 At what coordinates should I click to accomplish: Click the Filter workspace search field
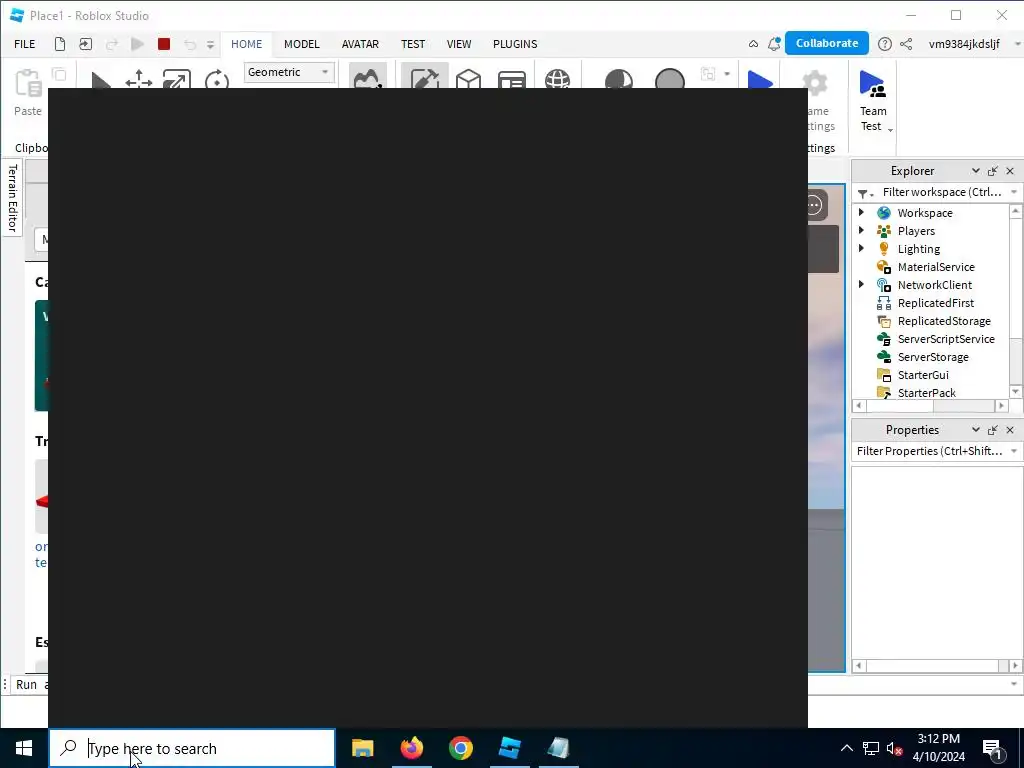tap(942, 192)
